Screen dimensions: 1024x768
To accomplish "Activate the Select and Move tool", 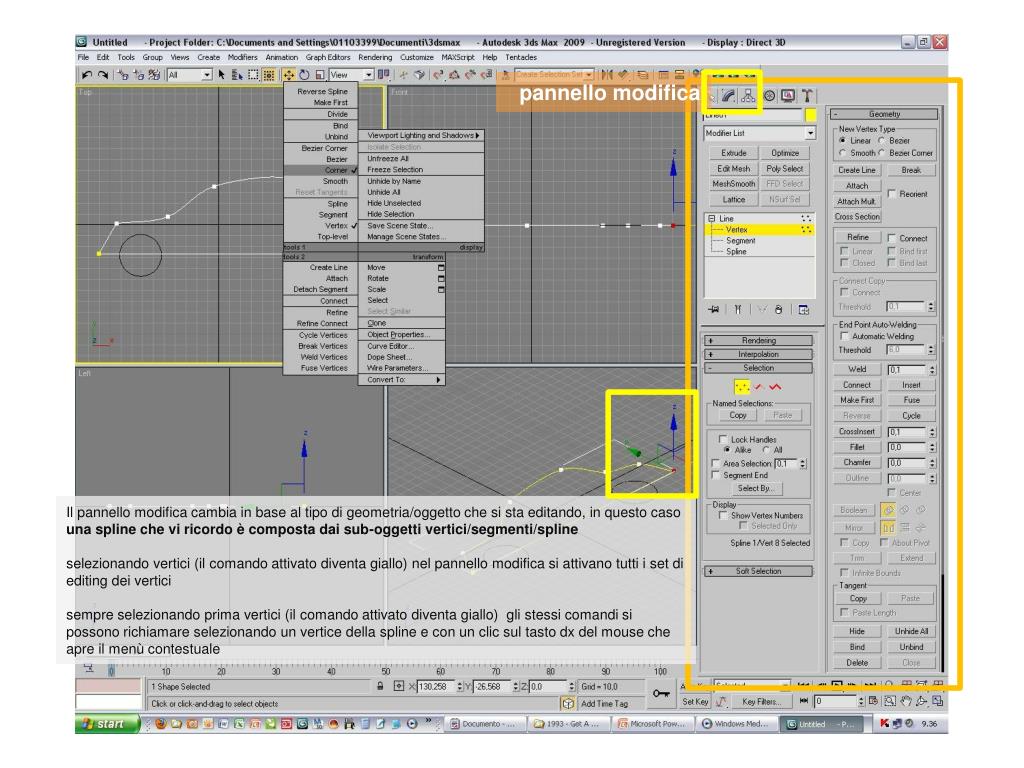I will 288,75.
